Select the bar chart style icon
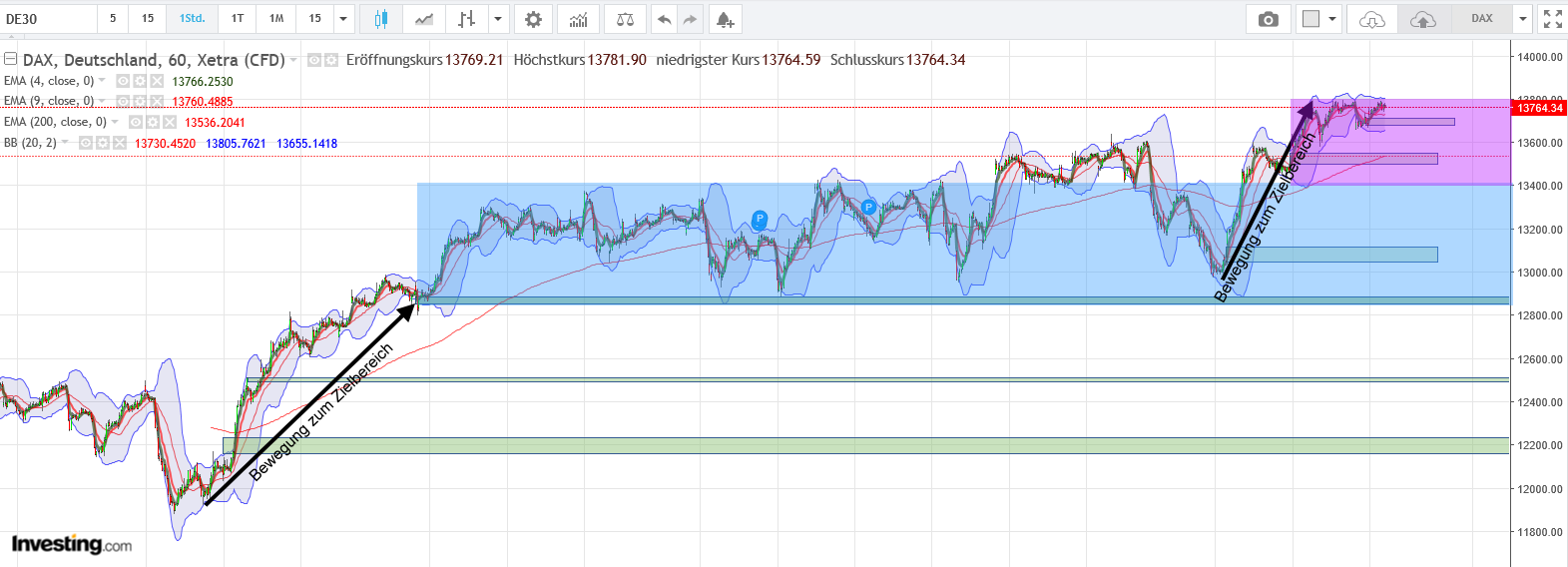Viewport: 1568px width, 567px height. tap(466, 19)
